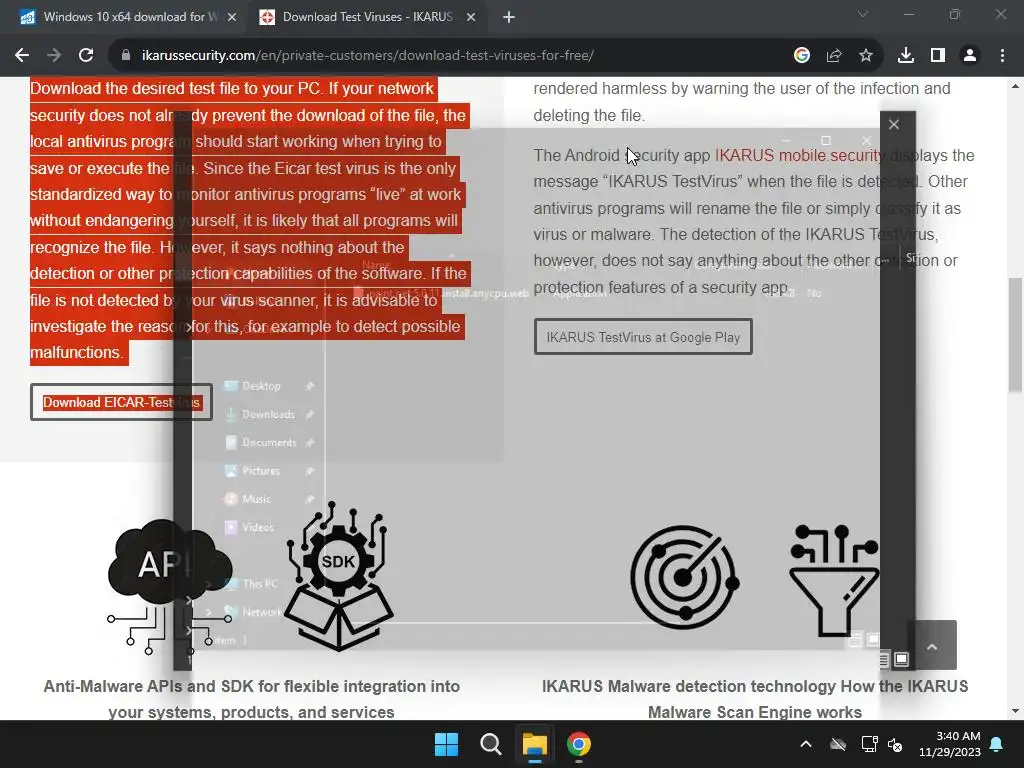1024x768 pixels.
Task: Open Windows taskbar Search
Action: 490,744
